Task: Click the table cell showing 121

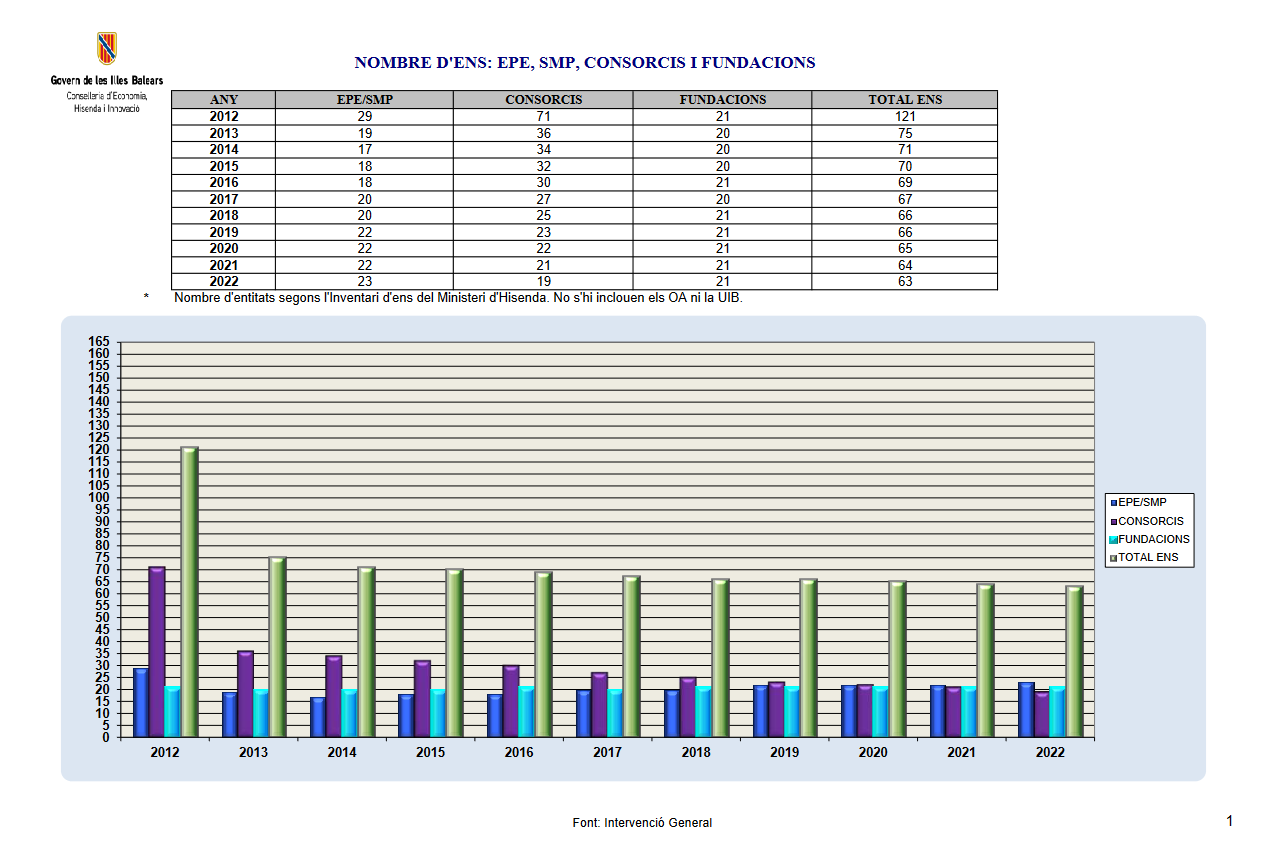Action: (904, 116)
